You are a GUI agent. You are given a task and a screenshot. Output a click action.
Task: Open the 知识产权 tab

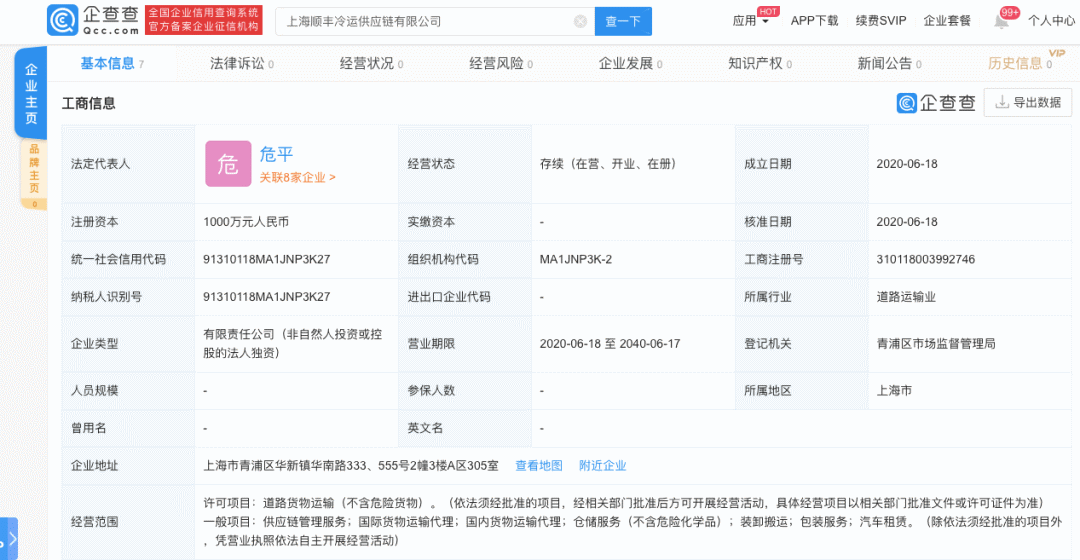760,63
